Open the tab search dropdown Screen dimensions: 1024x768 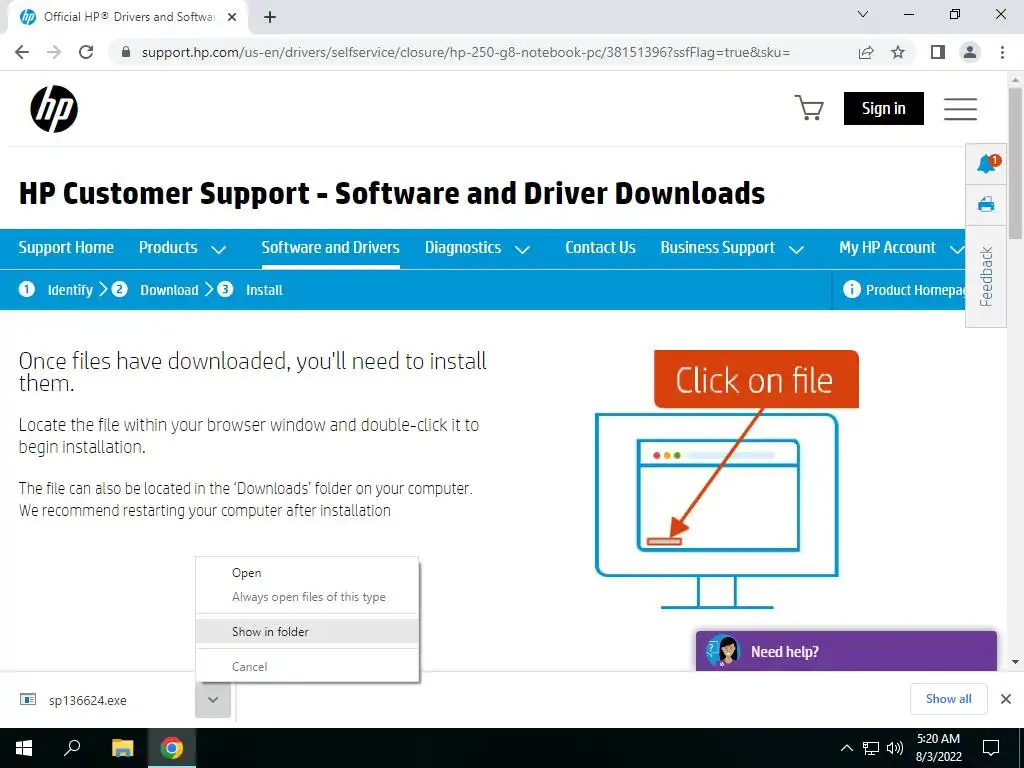(x=863, y=14)
